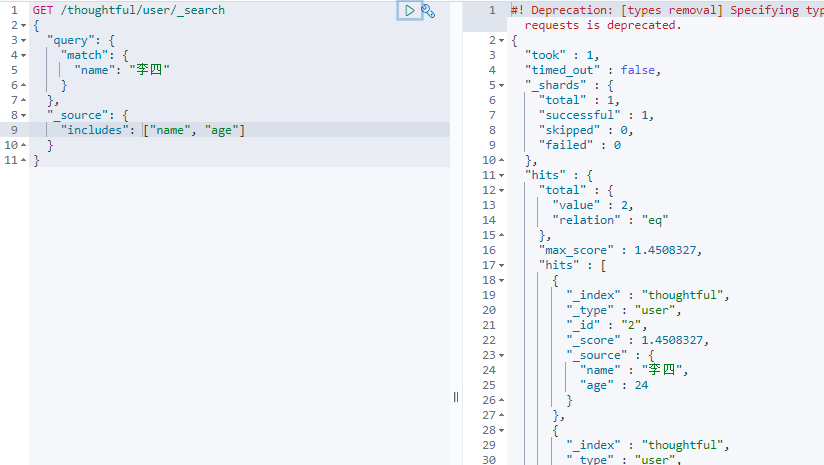Collapse "_shards" block in response line 5
The image size is (824, 465).
501,86
